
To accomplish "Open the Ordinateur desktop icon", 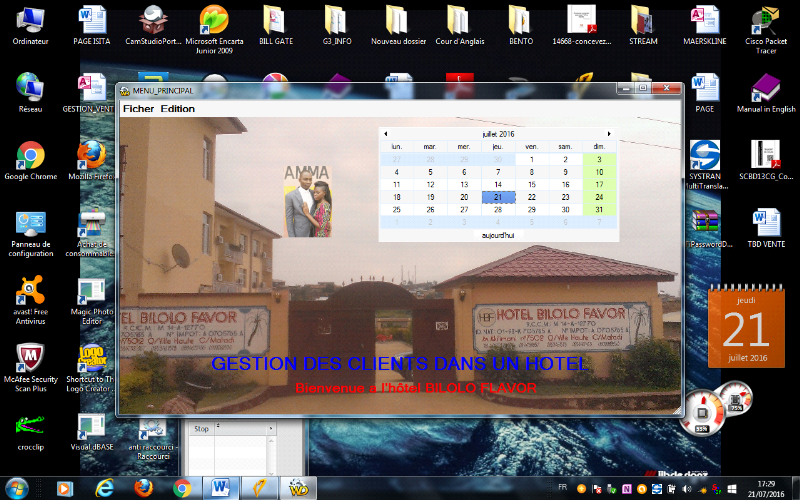I will (x=30, y=26).
